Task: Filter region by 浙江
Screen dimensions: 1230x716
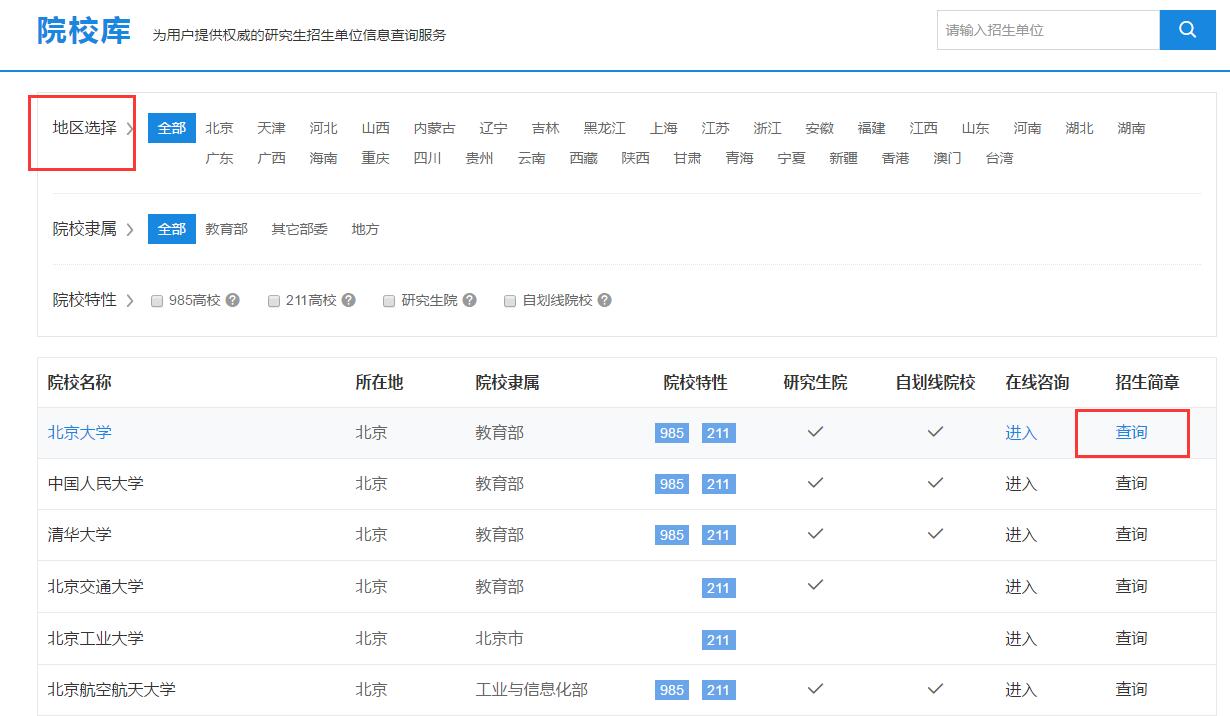Action: click(768, 128)
